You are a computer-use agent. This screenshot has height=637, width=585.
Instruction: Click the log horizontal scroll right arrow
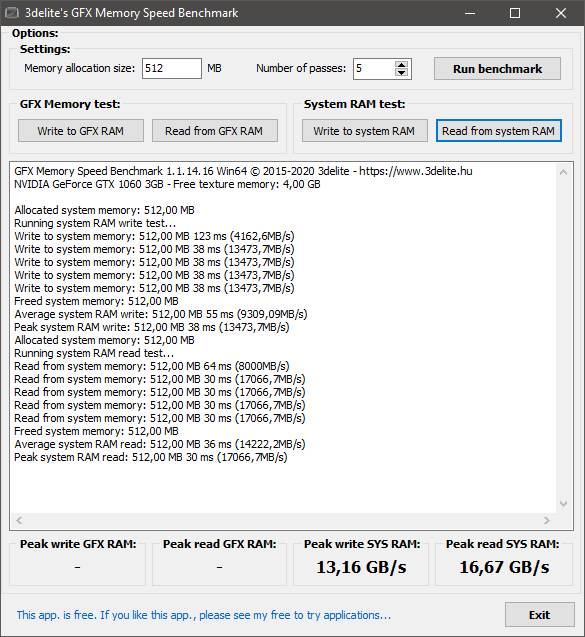click(x=547, y=520)
